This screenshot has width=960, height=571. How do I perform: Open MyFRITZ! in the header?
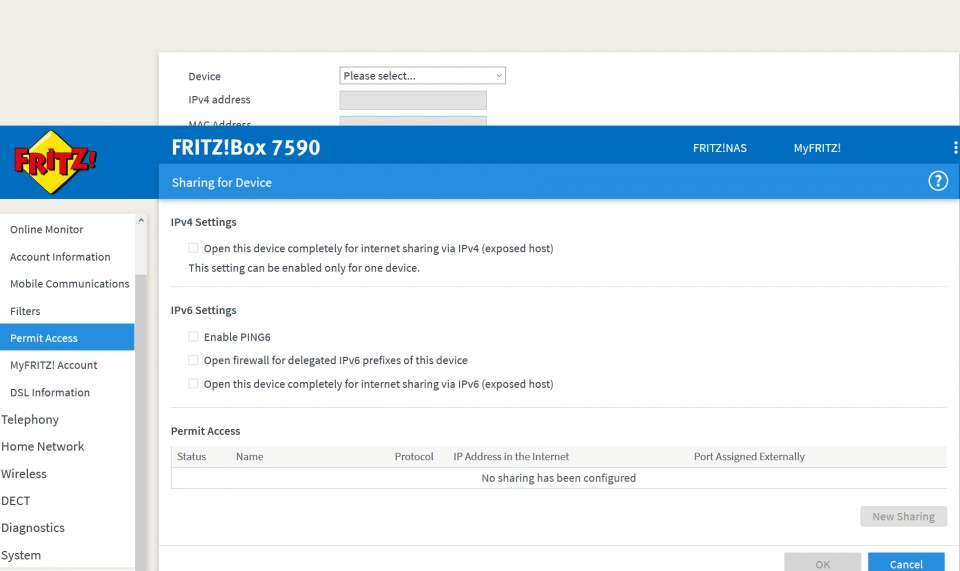[x=817, y=148]
